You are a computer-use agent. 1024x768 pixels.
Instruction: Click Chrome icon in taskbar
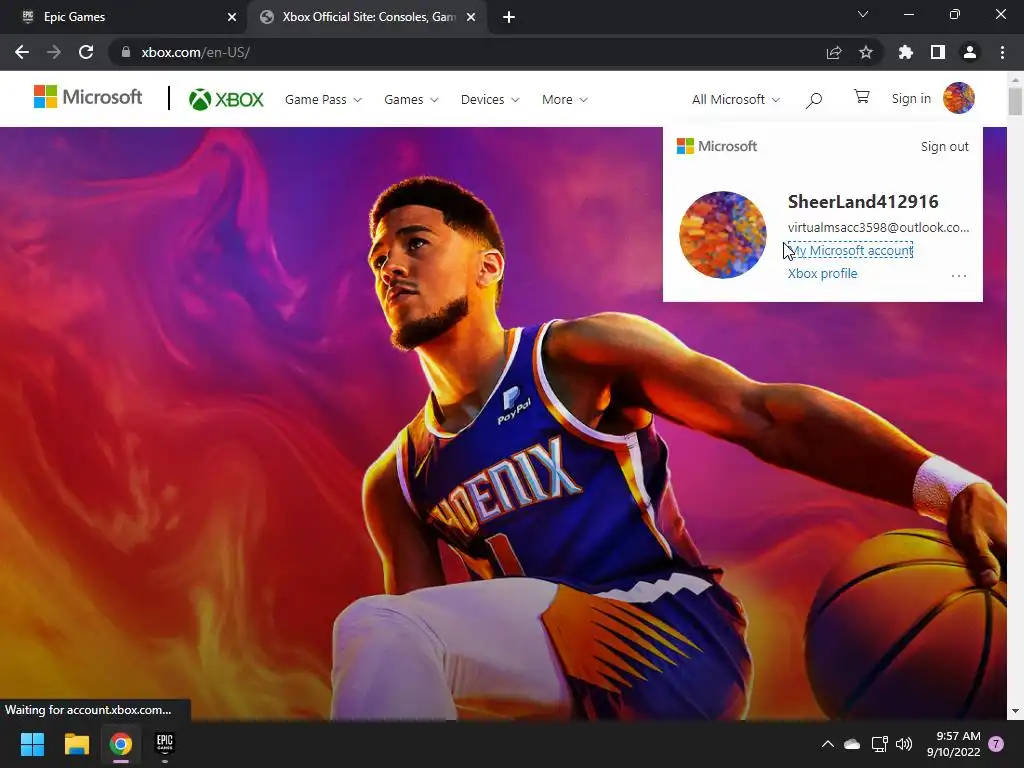coord(121,744)
